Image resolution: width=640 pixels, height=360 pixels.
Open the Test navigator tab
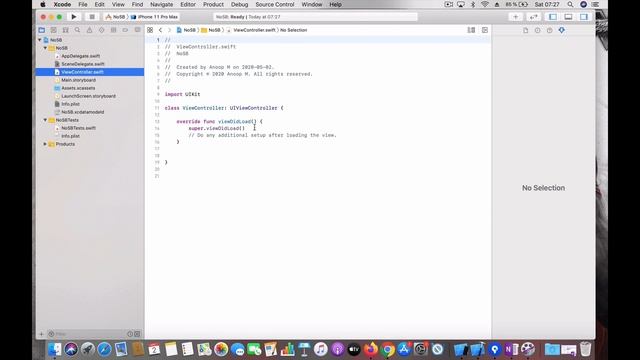click(x=102, y=30)
